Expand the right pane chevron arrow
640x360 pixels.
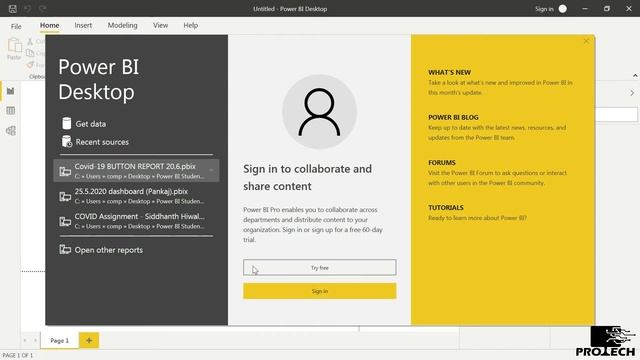pyautogui.click(x=632, y=93)
